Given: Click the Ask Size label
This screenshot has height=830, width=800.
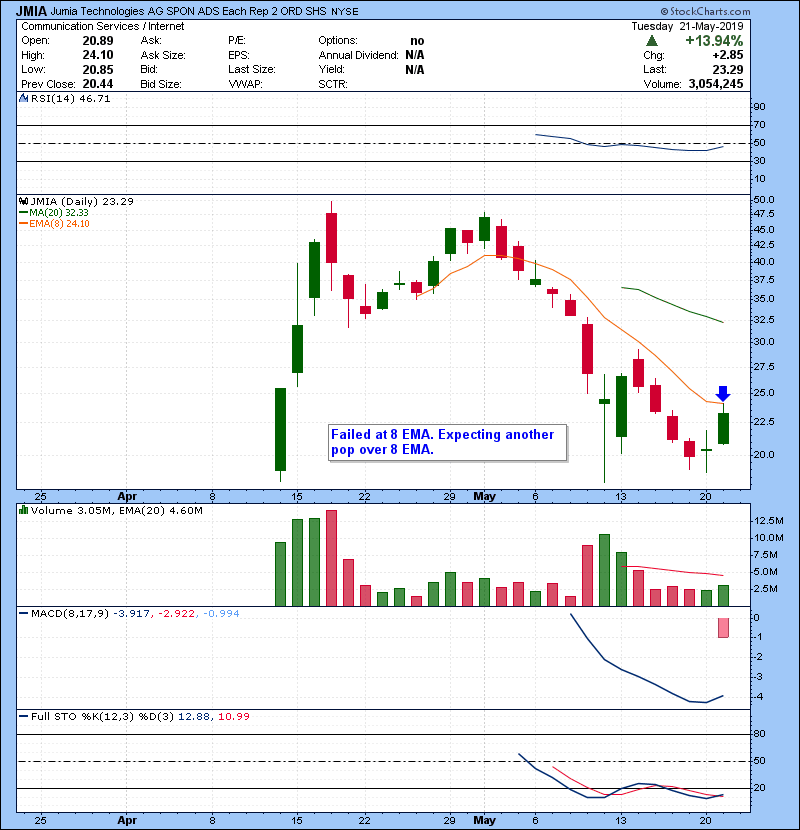Looking at the screenshot, I should pos(163,55).
